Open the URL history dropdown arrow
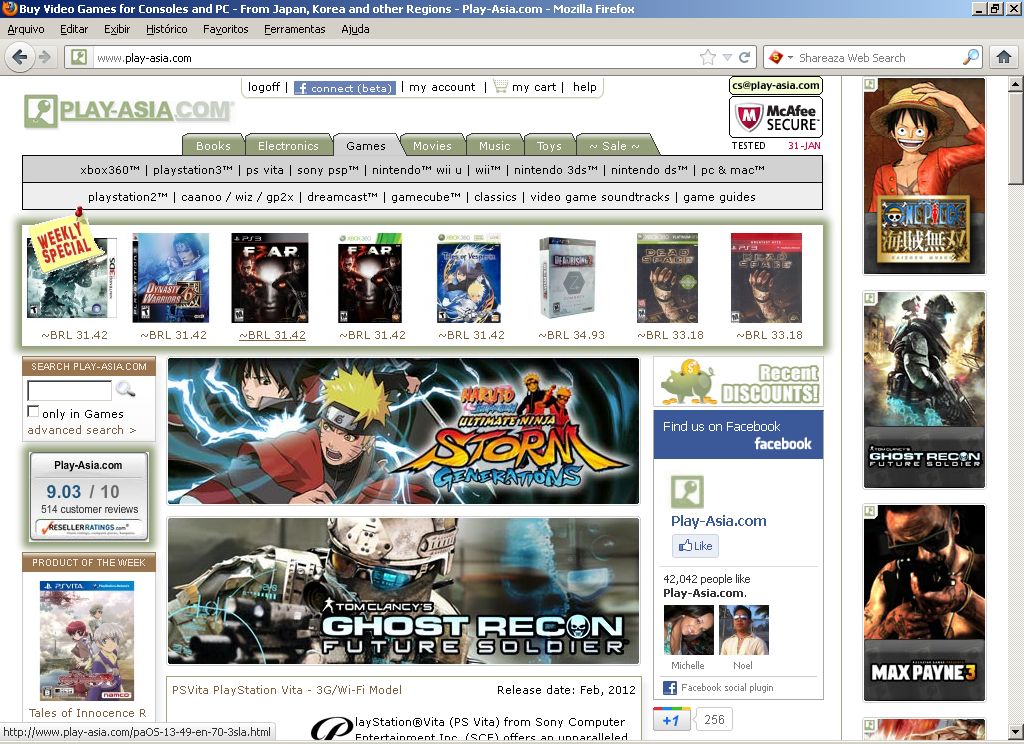The image size is (1024, 744). pos(727,57)
